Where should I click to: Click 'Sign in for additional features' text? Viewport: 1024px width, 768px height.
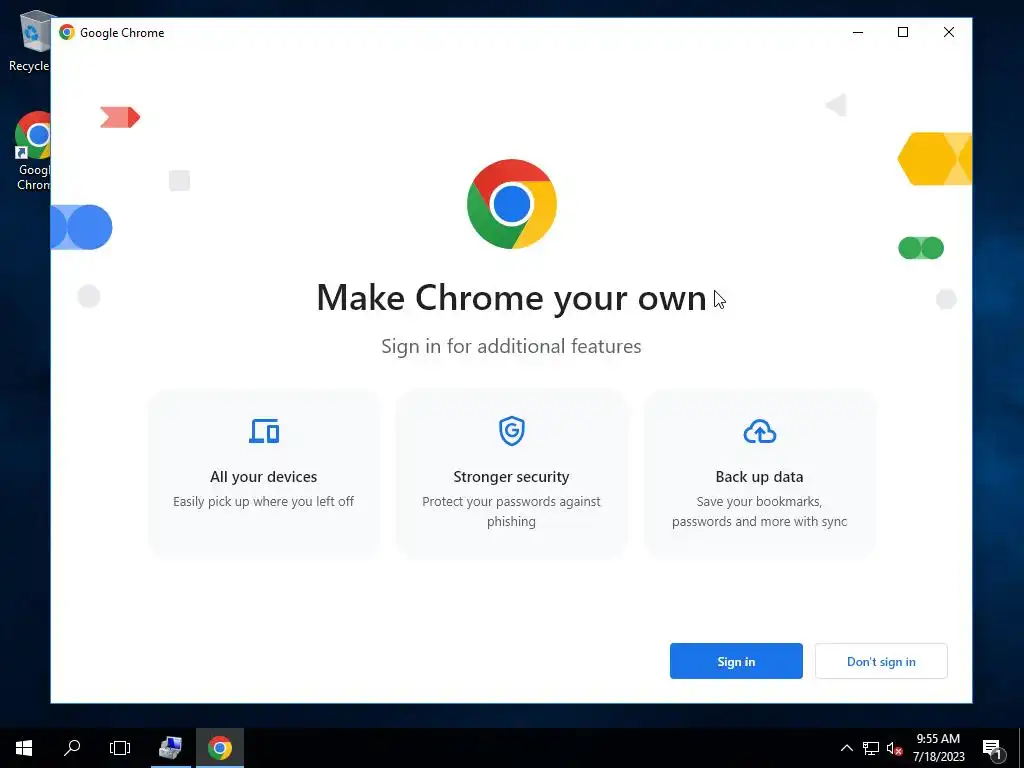click(511, 346)
